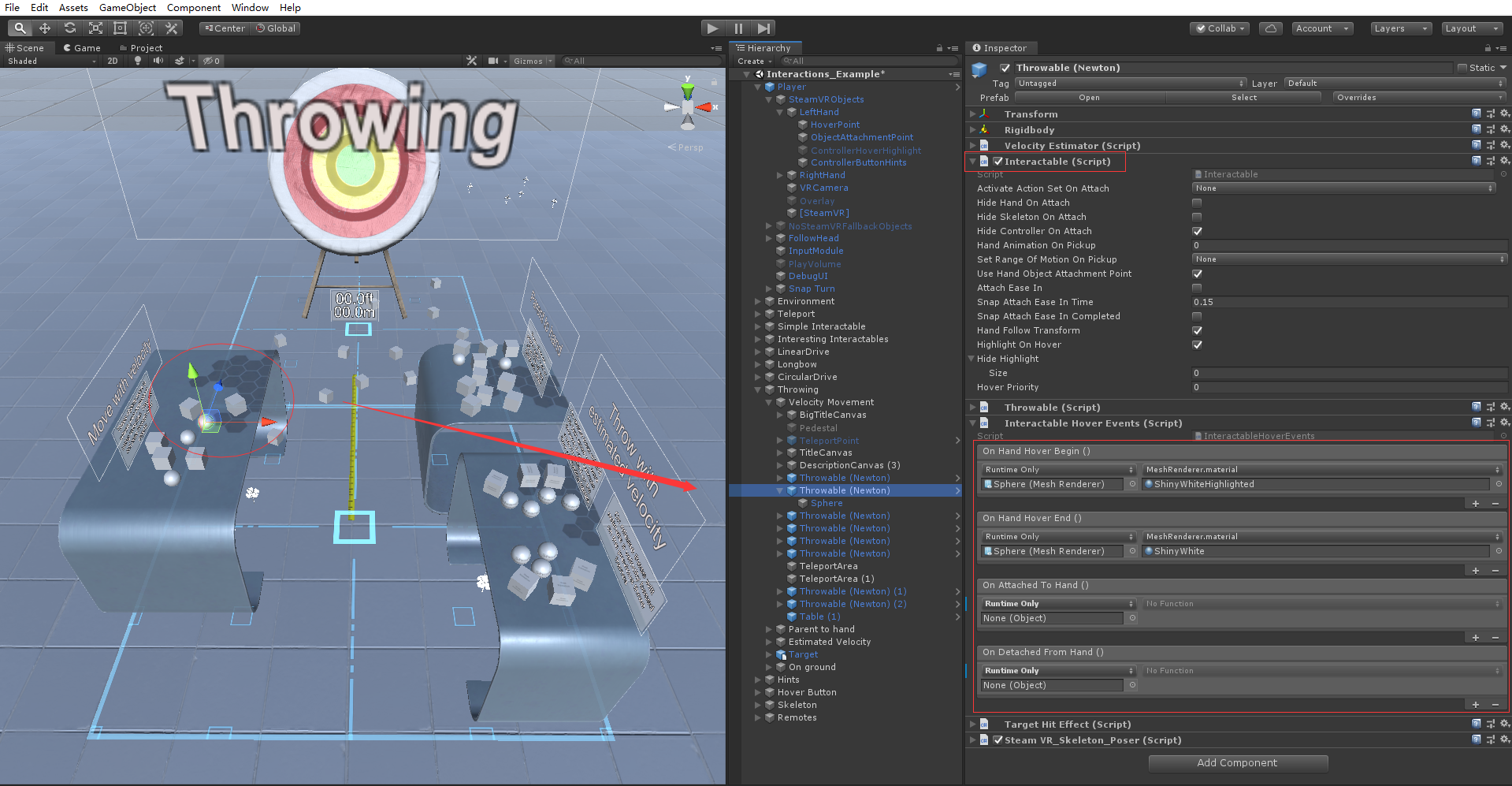Click Inspector lock icon
The height and width of the screenshot is (786, 1512).
[1488, 48]
